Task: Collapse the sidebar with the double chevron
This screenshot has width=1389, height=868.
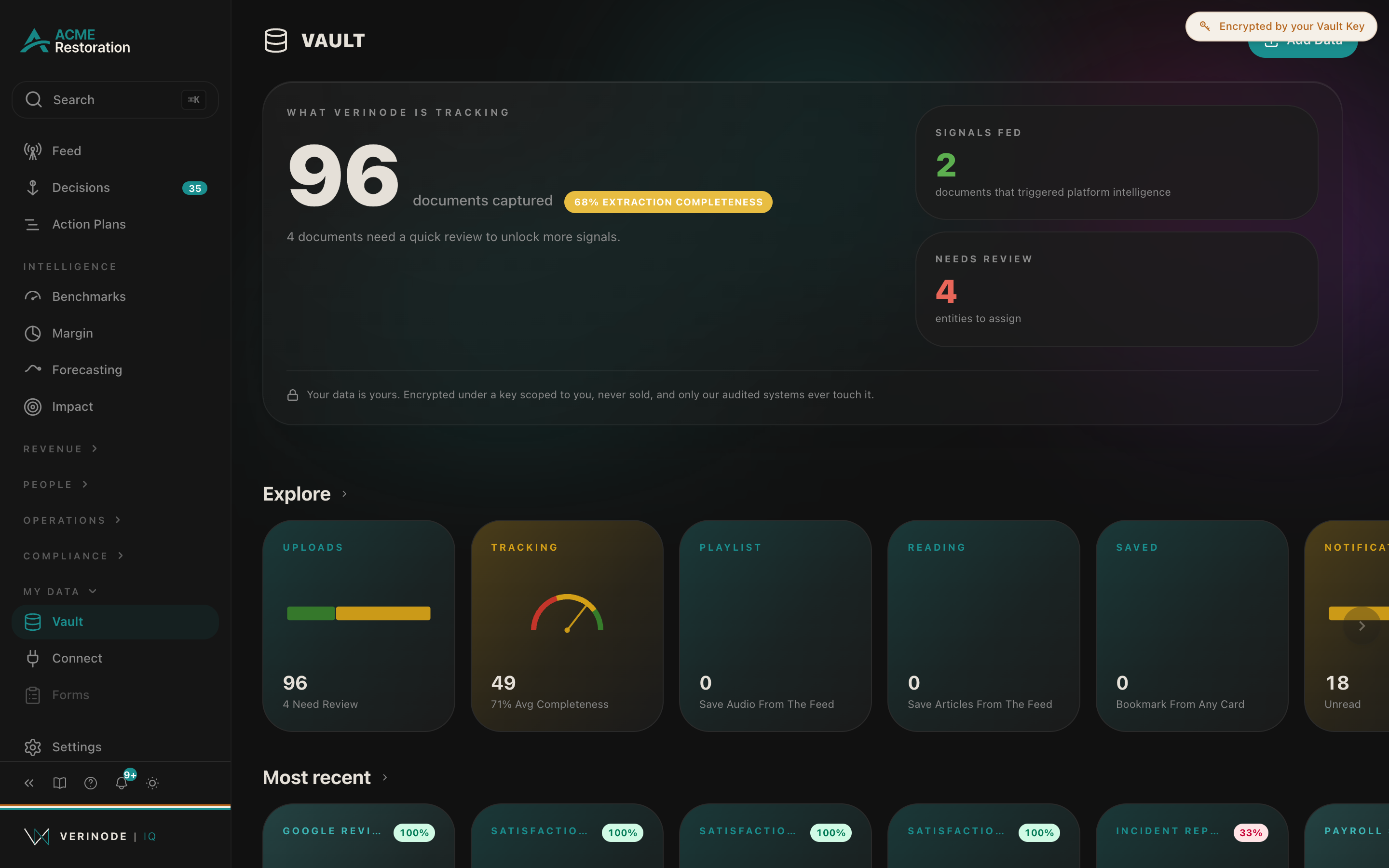Action: 29,783
